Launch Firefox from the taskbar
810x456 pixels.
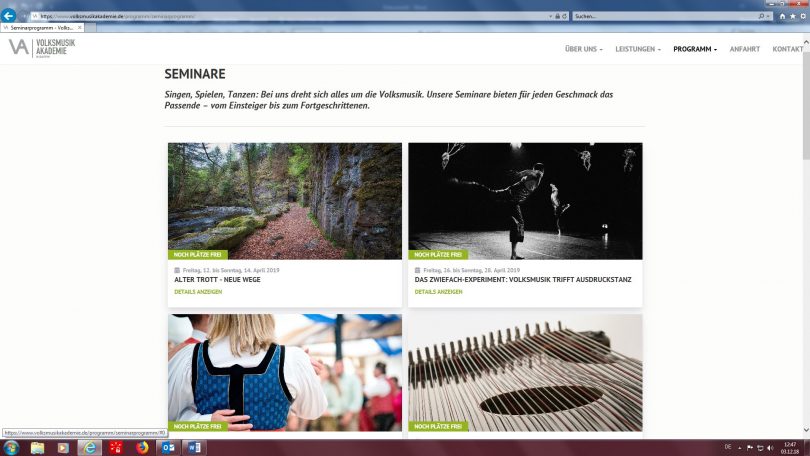click(x=142, y=447)
